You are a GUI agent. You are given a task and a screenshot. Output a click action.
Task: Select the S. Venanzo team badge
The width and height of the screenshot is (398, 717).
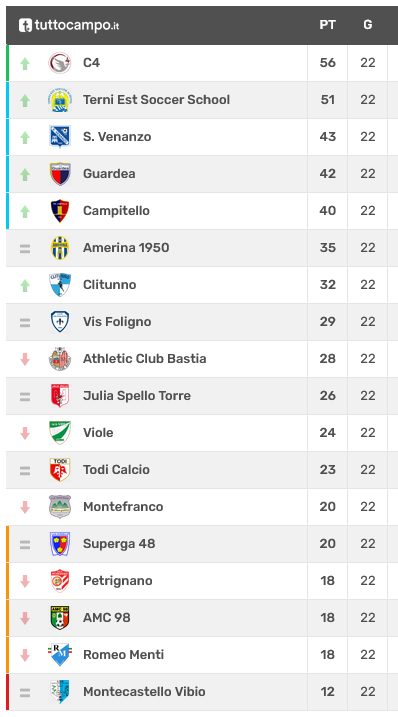(60, 137)
